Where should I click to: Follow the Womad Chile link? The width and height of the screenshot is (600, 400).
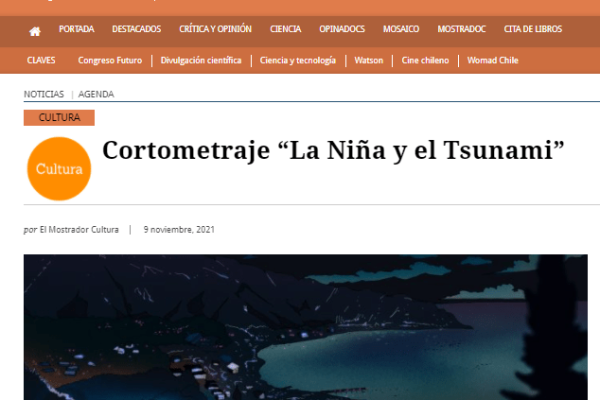point(493,60)
